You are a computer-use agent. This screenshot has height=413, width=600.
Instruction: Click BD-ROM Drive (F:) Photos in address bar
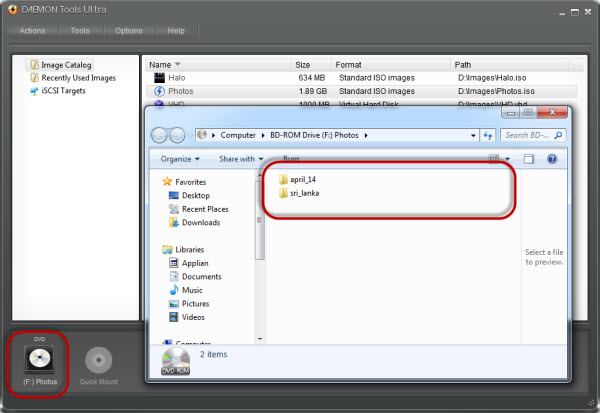[314, 135]
